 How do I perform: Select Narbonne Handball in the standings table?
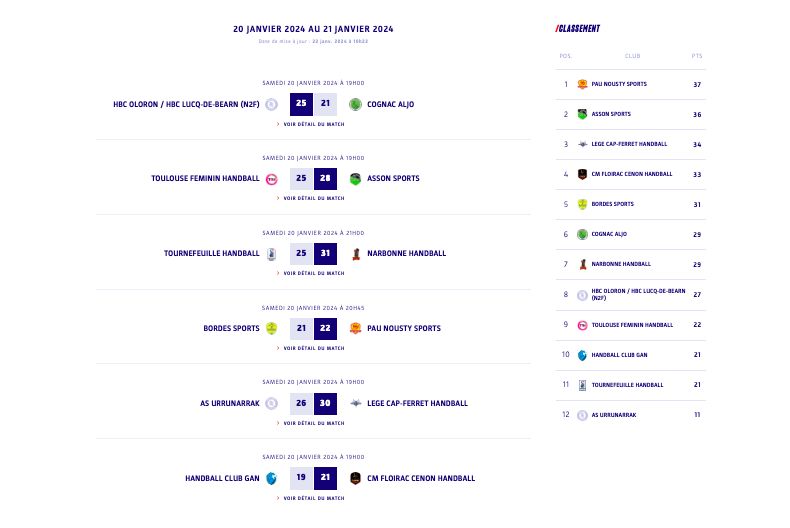tap(621, 264)
